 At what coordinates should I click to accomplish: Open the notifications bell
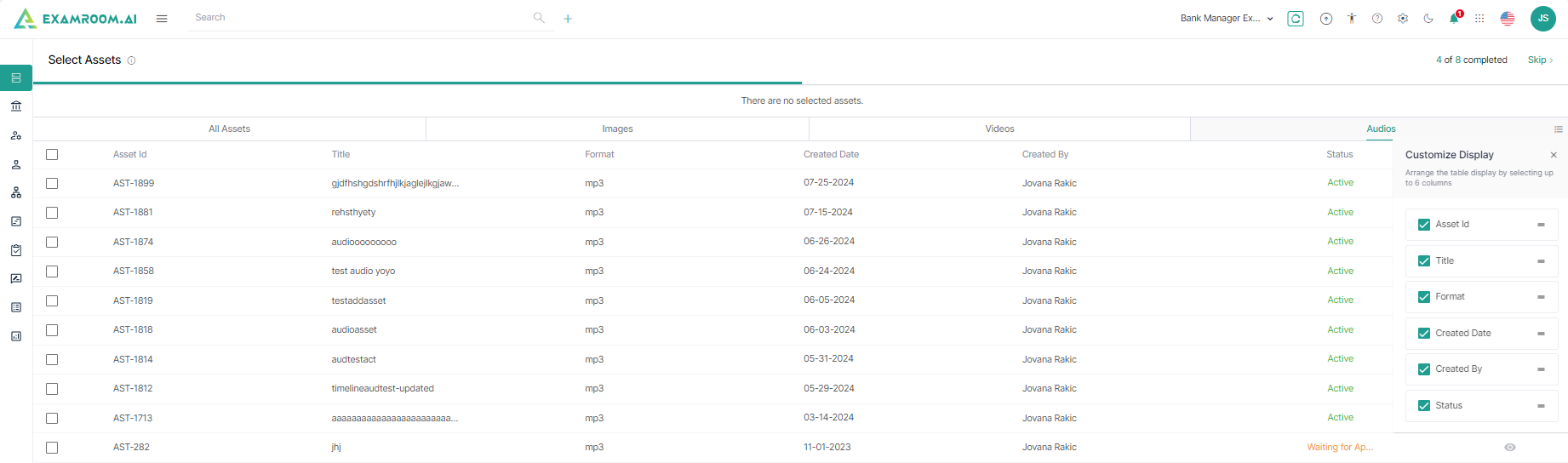coord(1454,19)
